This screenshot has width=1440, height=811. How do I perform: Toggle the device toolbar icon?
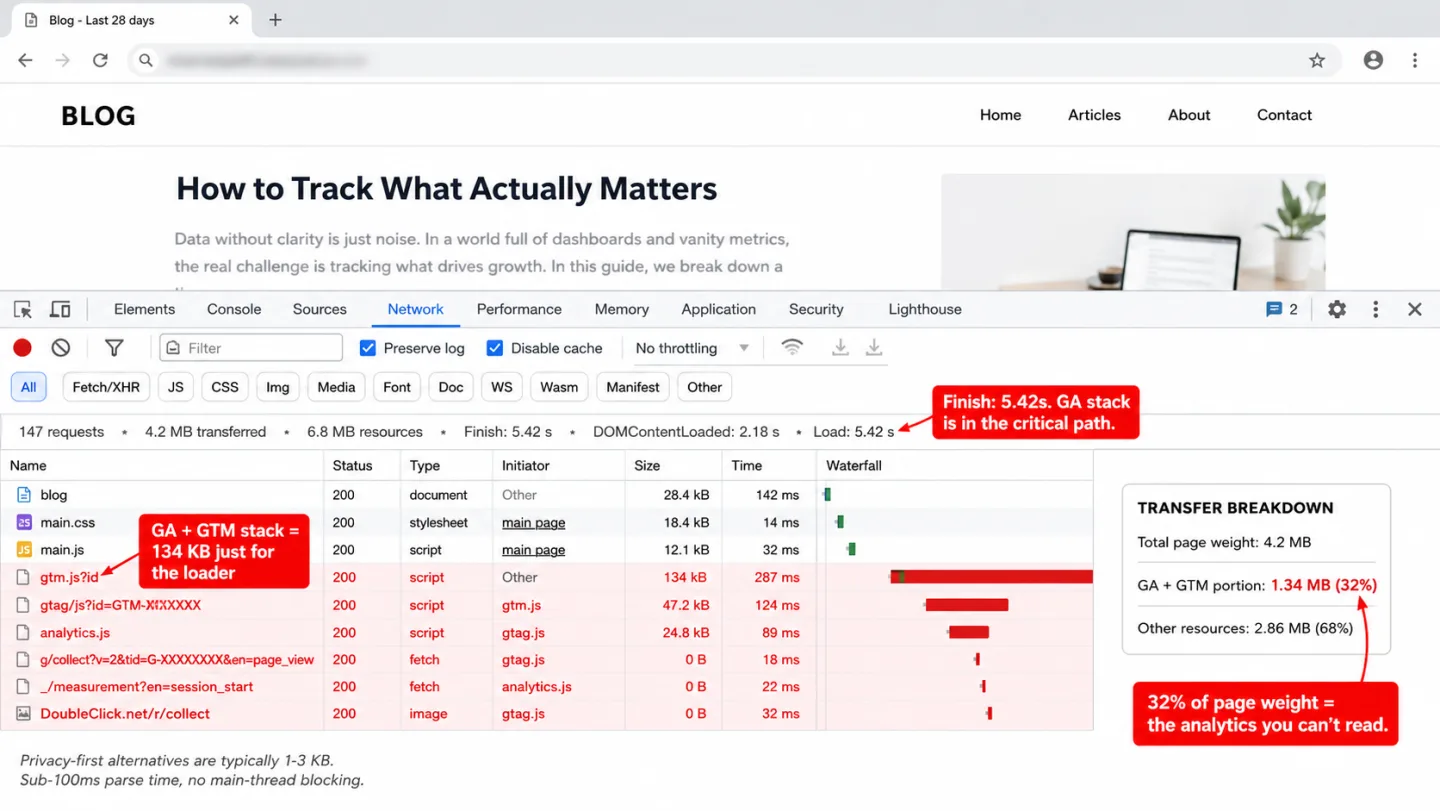pyautogui.click(x=60, y=310)
